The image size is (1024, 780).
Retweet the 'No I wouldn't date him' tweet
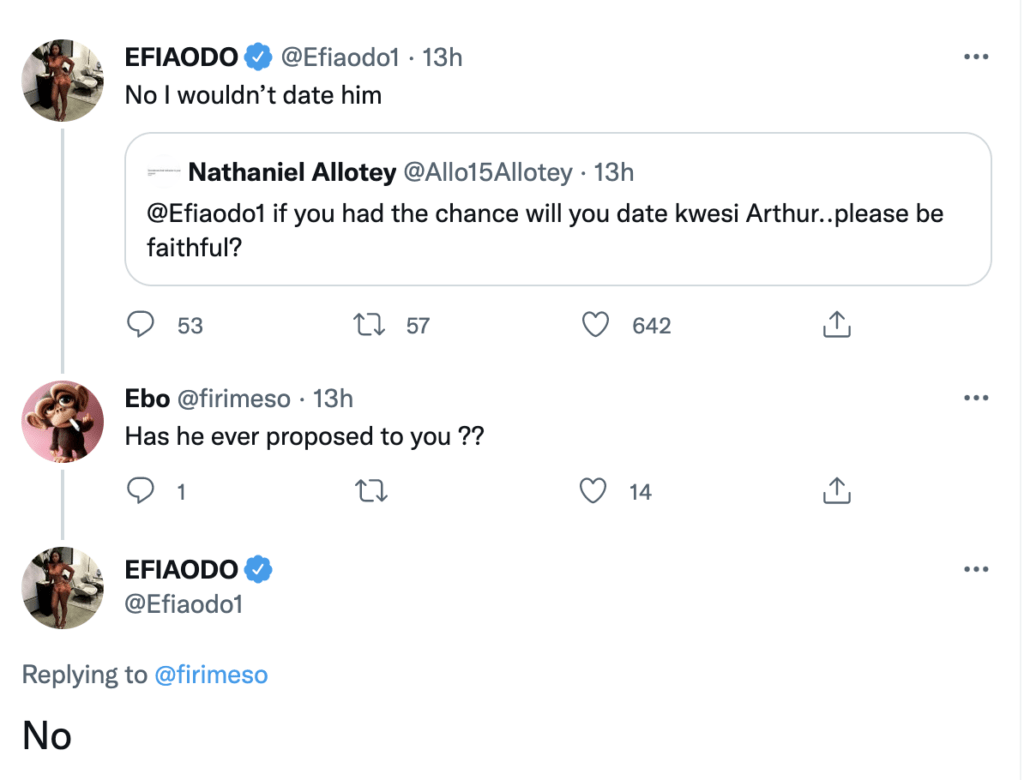pos(371,325)
